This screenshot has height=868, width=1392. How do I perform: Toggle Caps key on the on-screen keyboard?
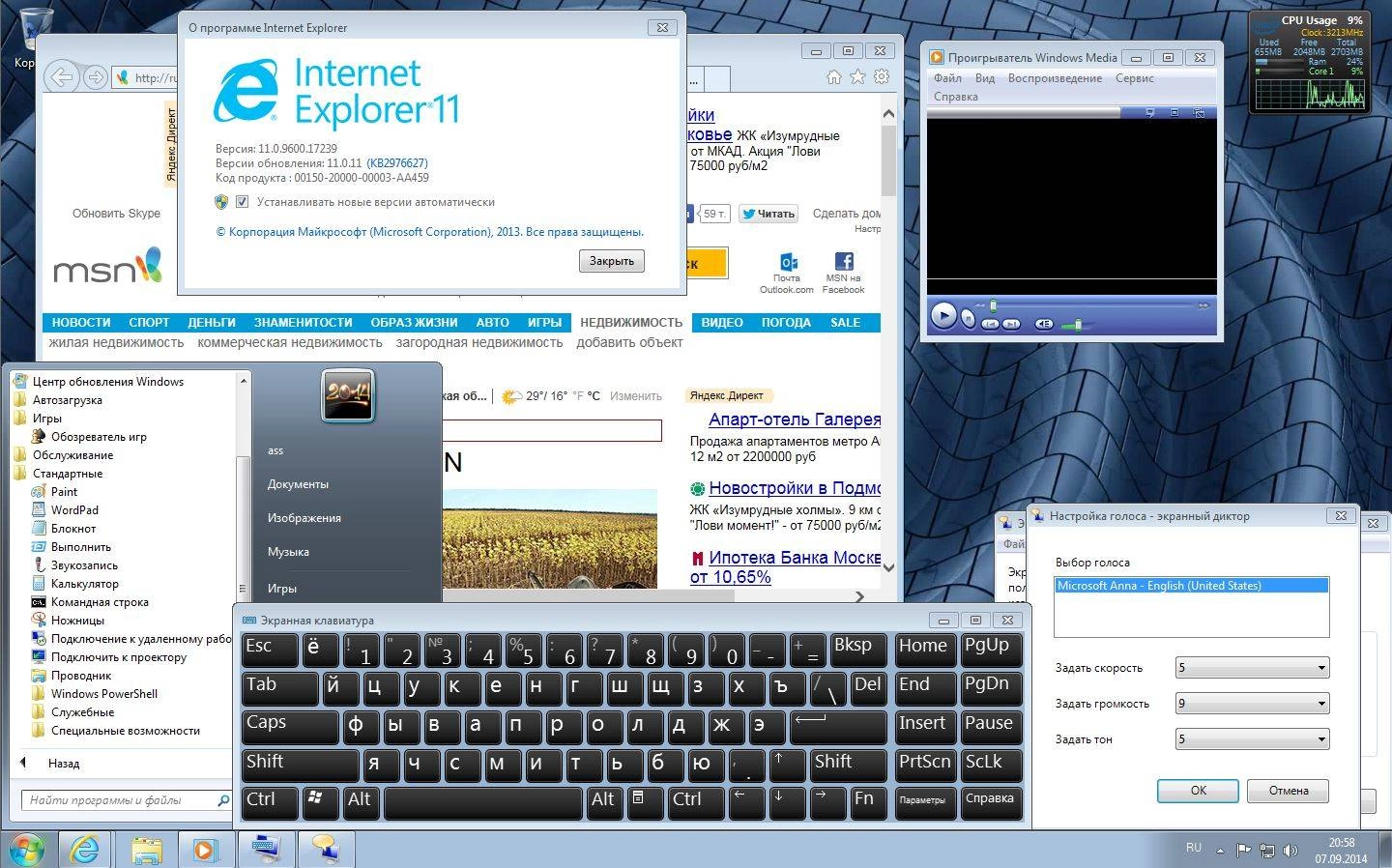[x=289, y=727]
